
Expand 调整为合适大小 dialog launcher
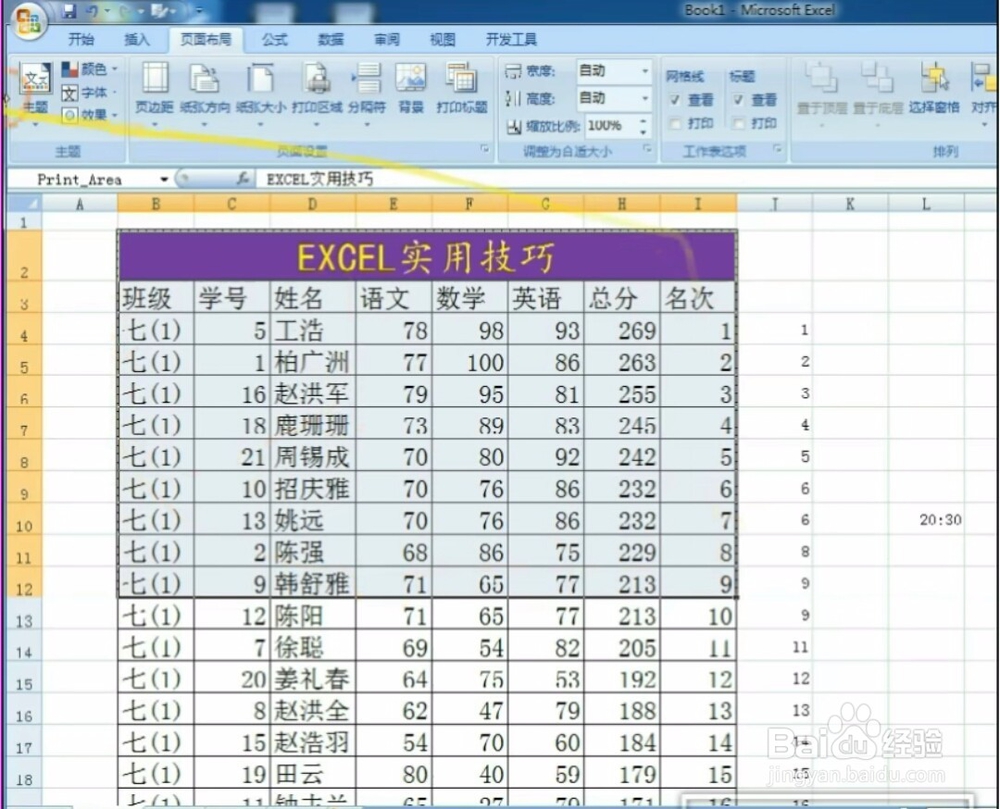[x=647, y=149]
